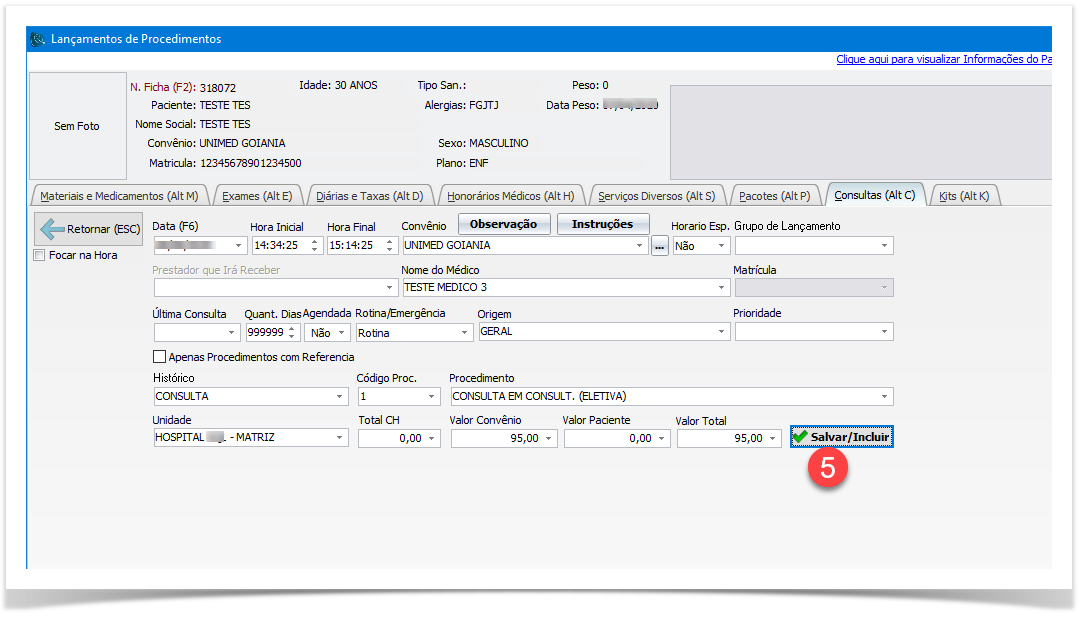Open the Nome do Médico dropdown
The image size is (1086, 618).
(722, 288)
